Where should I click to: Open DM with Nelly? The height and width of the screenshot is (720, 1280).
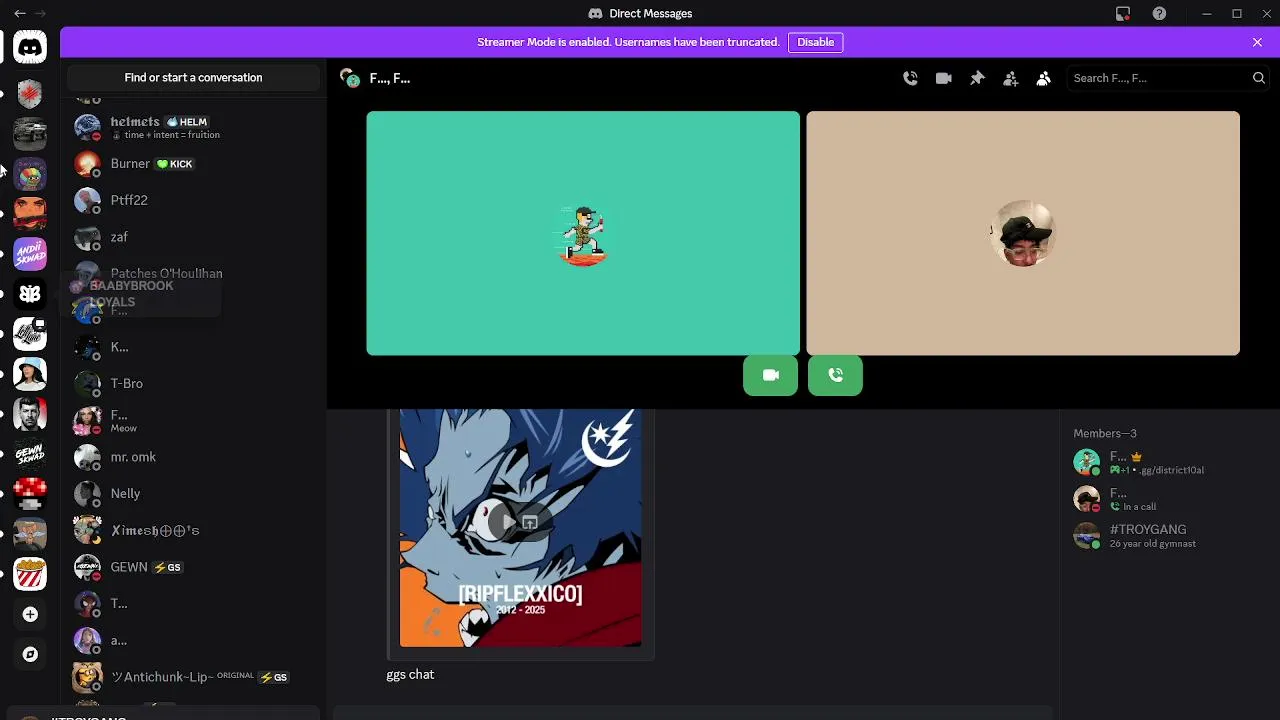pyautogui.click(x=194, y=493)
